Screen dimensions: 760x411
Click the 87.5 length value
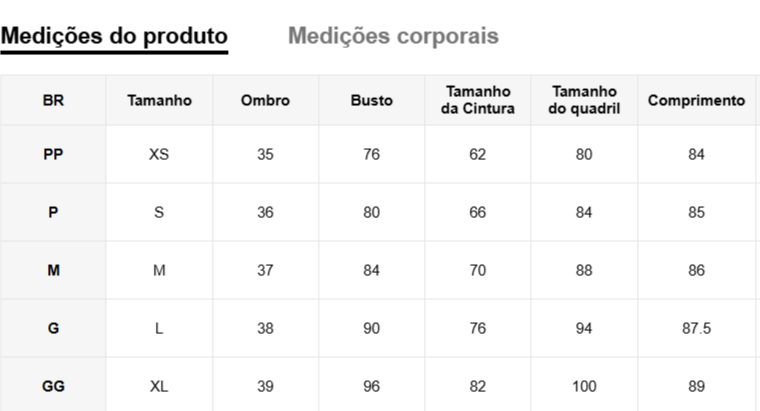(x=696, y=328)
